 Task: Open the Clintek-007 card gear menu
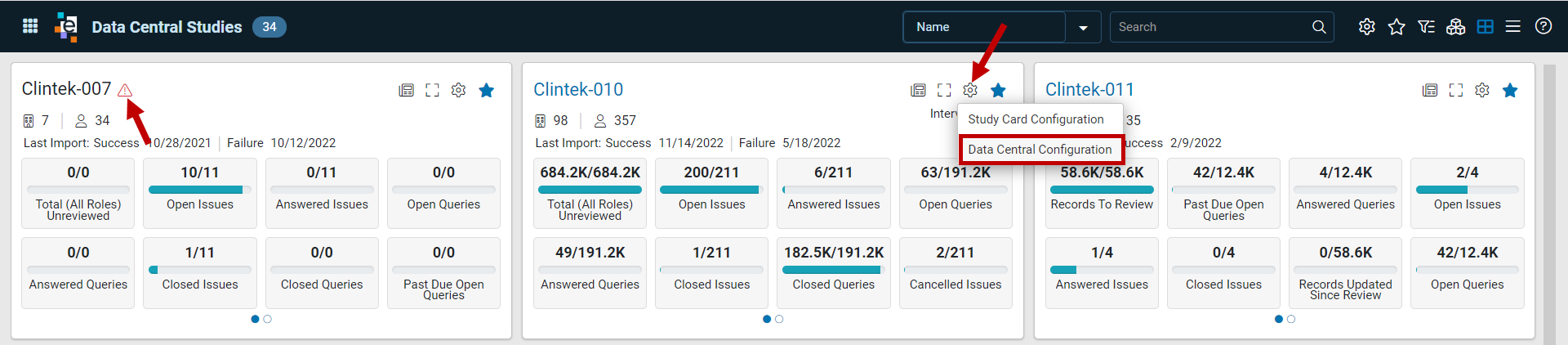click(459, 90)
